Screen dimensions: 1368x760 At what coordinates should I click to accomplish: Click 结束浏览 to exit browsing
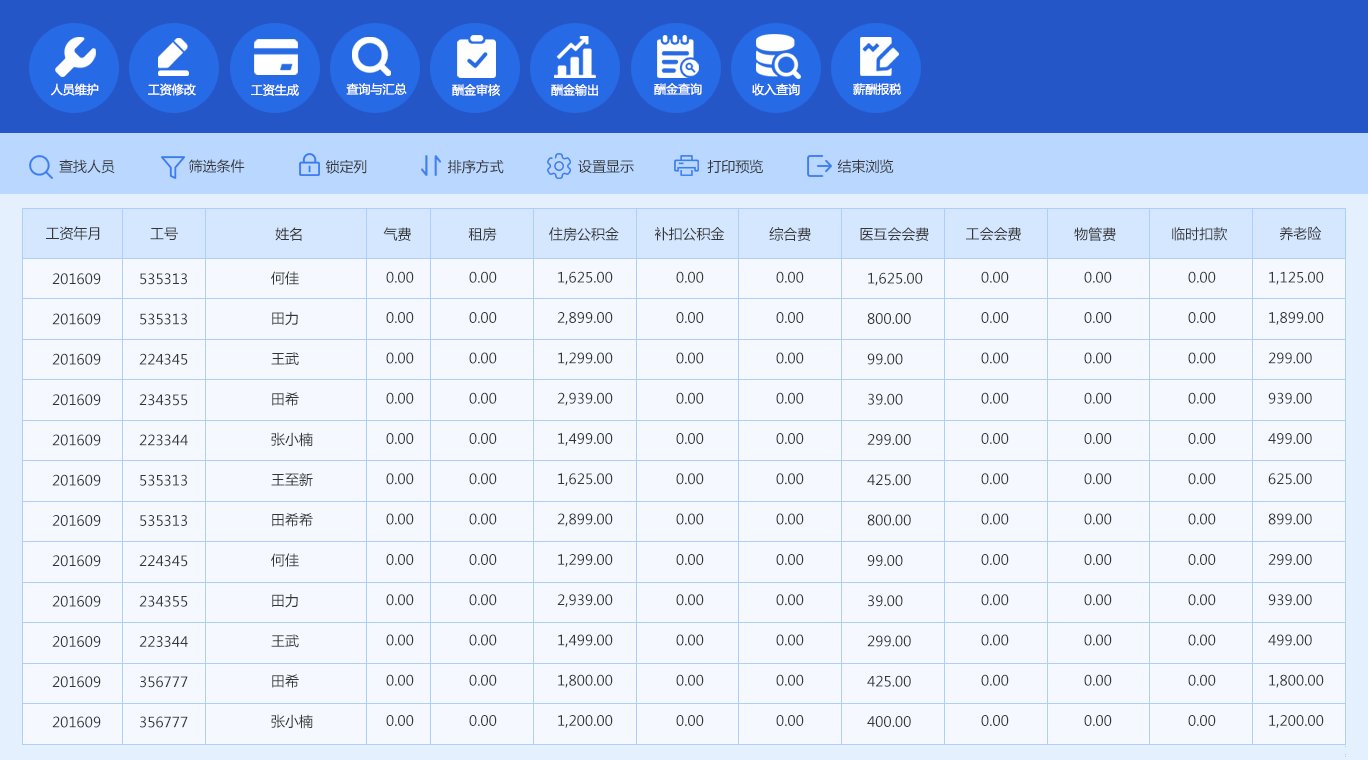(x=850, y=166)
